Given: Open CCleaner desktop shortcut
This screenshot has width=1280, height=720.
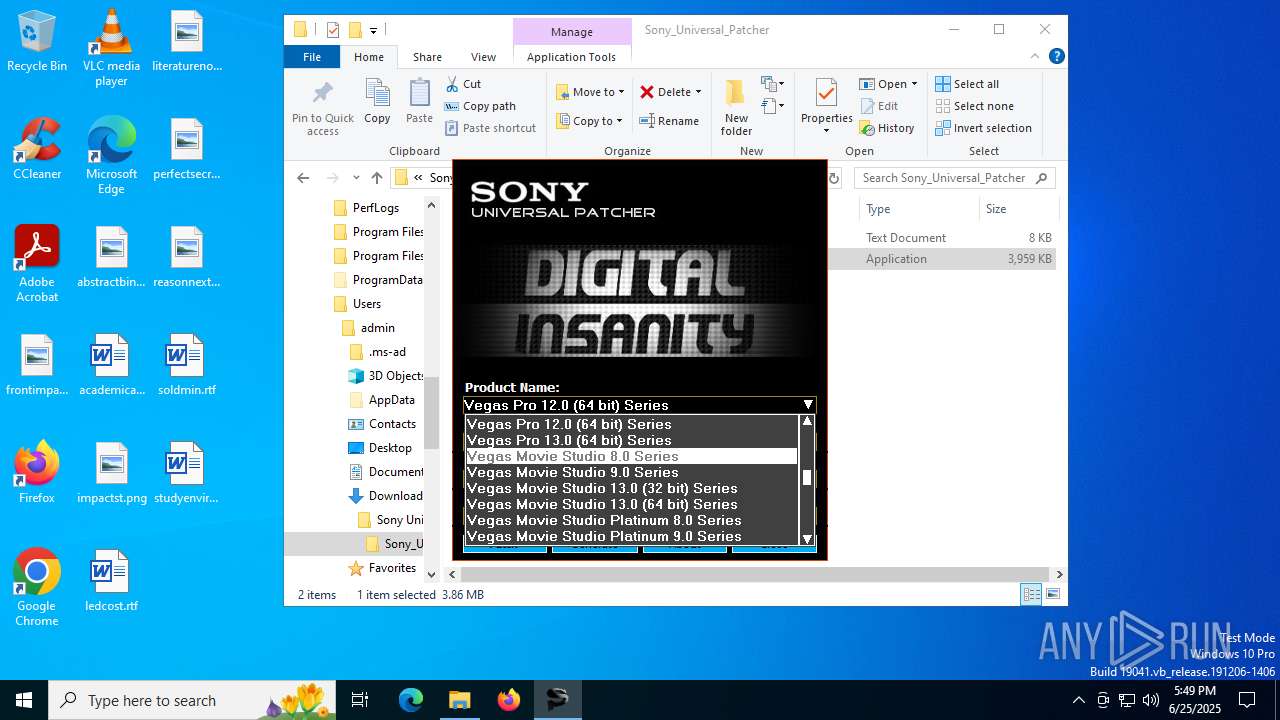Looking at the screenshot, I should point(37,148).
